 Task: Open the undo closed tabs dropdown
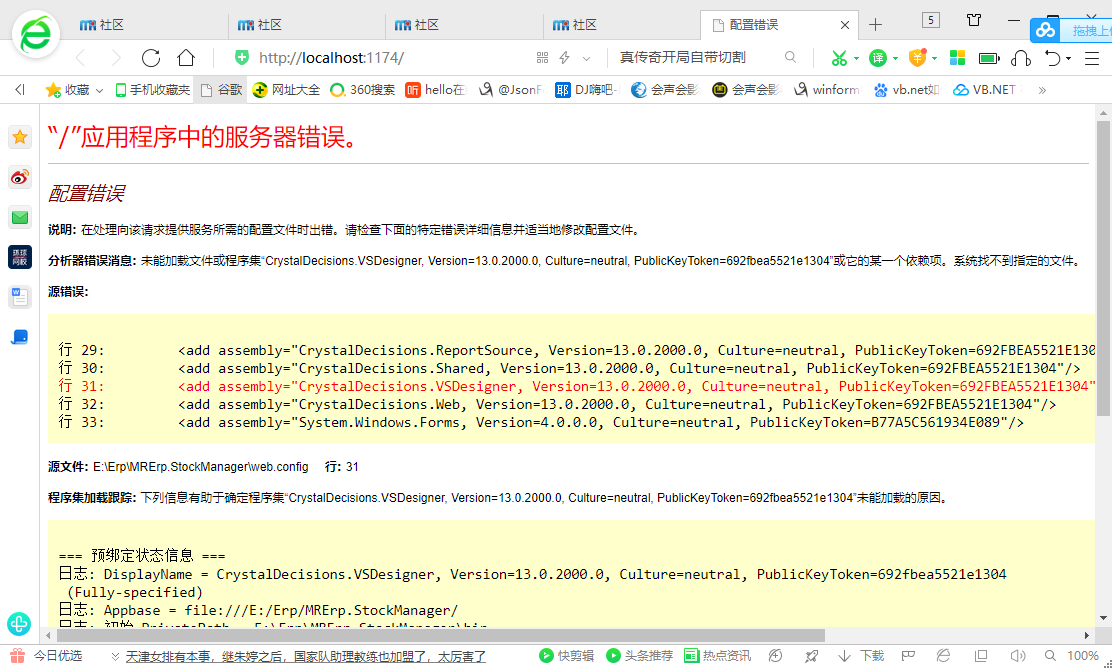pyautogui.click(x=1068, y=59)
